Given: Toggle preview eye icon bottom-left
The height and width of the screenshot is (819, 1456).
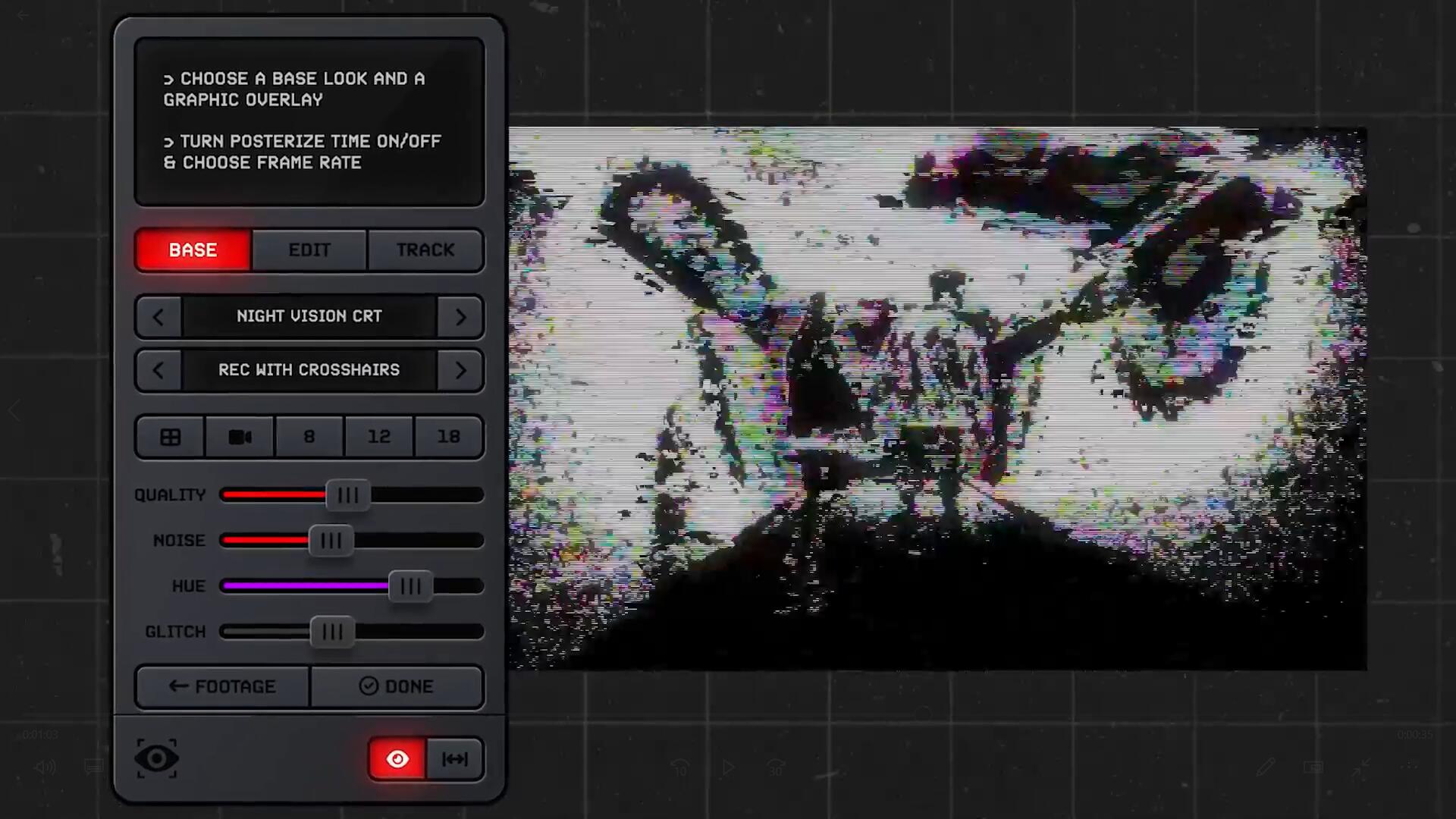Looking at the screenshot, I should coord(157,758).
